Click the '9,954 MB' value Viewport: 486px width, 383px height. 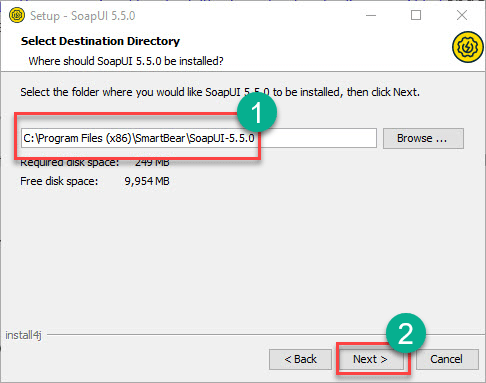point(147,181)
